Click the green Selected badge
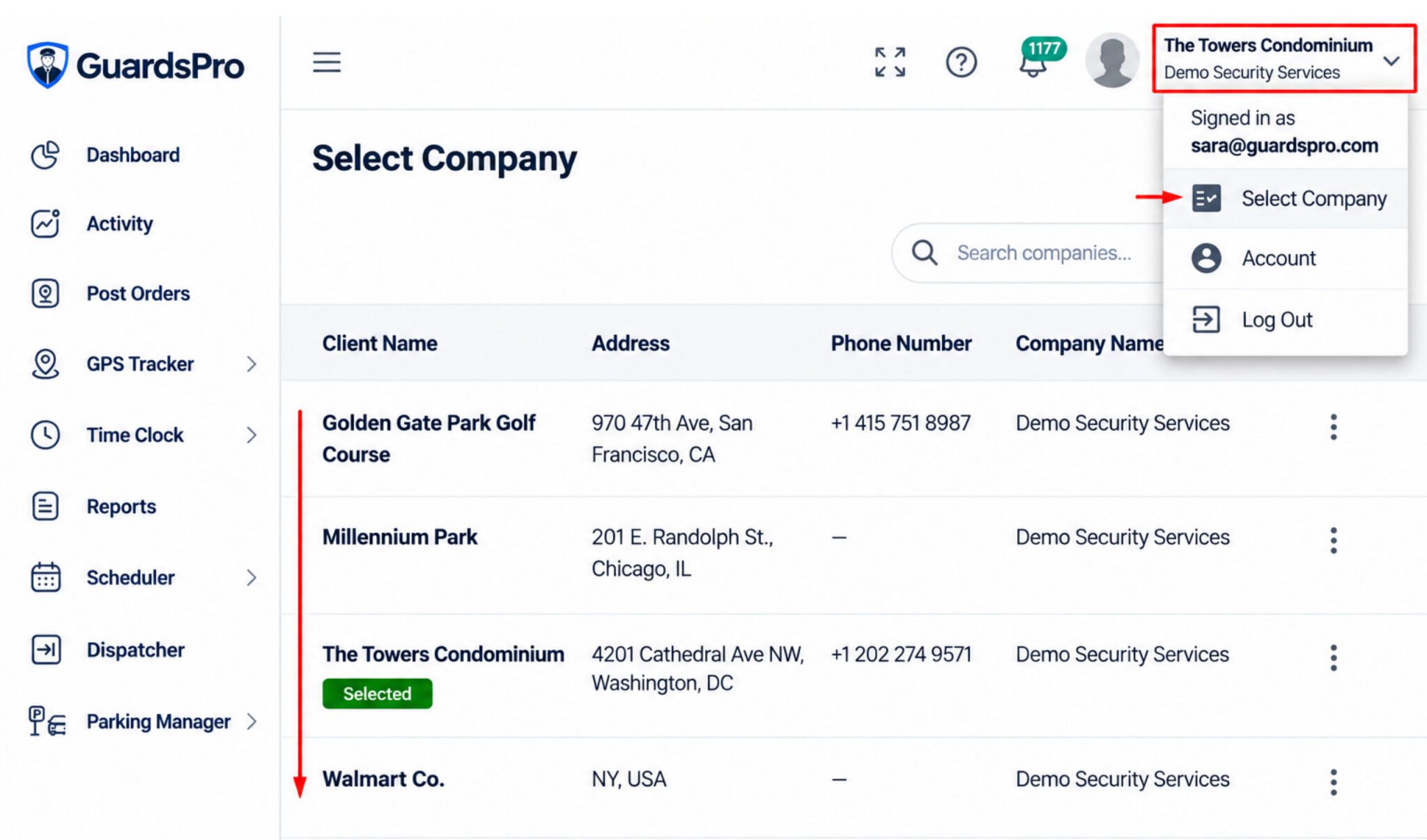 377,694
